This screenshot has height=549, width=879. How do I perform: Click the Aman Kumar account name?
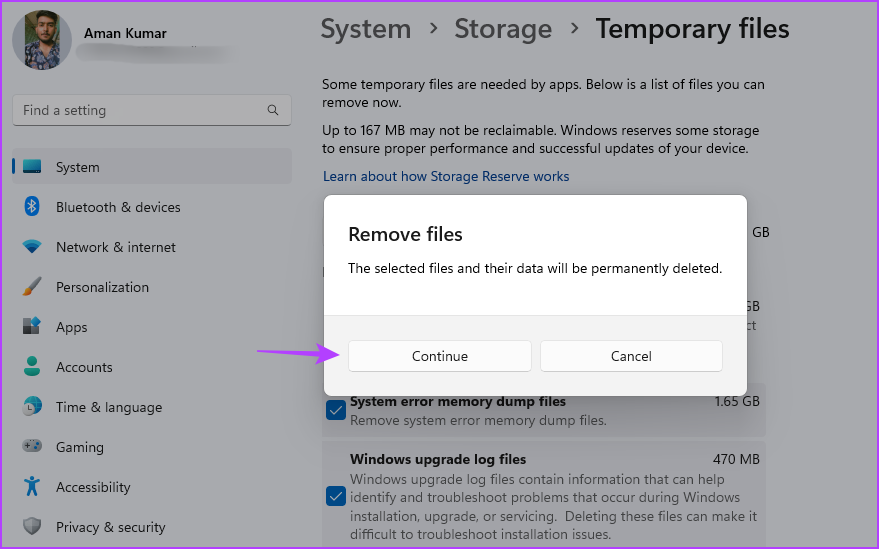click(x=125, y=33)
